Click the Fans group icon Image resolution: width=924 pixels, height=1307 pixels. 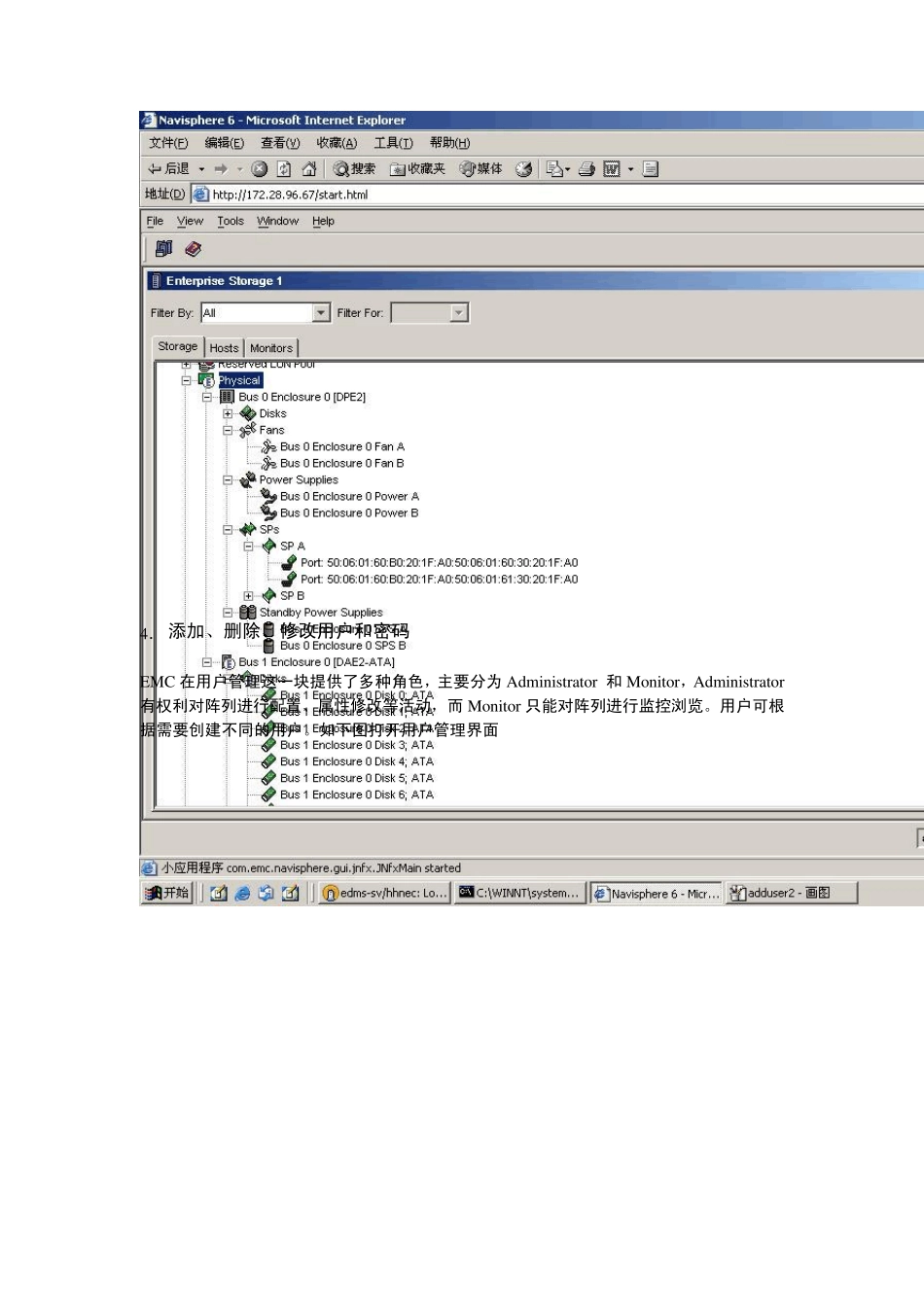(248, 430)
